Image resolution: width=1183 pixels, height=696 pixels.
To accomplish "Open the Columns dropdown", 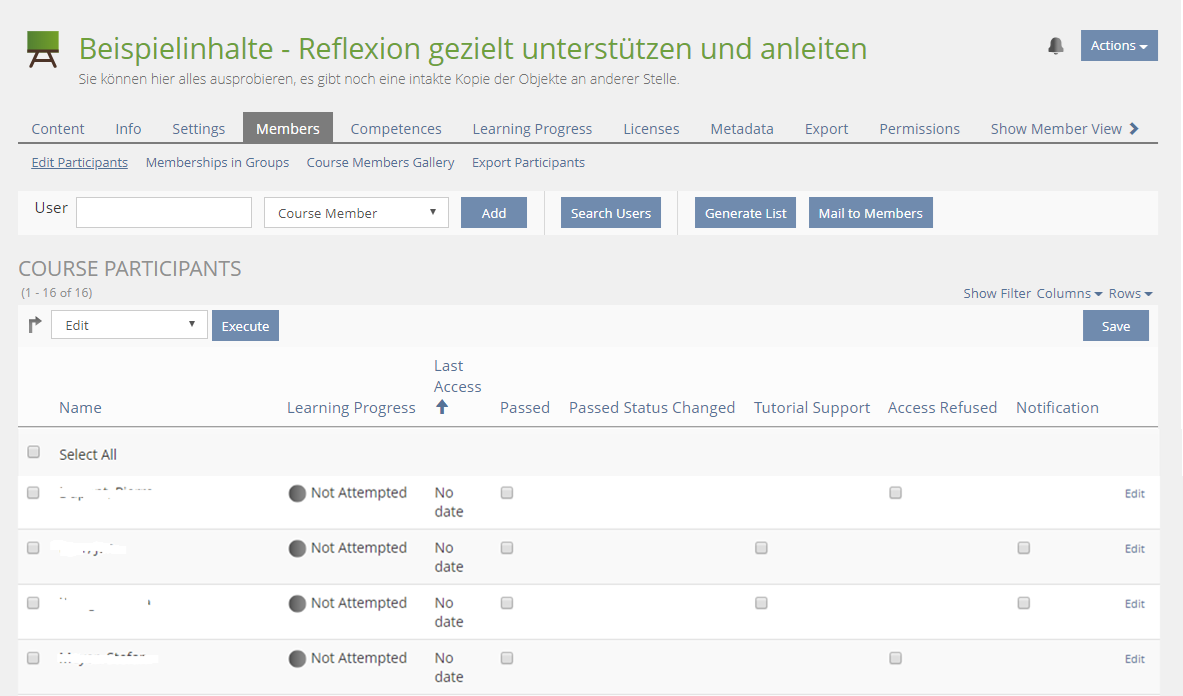I will point(1069,293).
